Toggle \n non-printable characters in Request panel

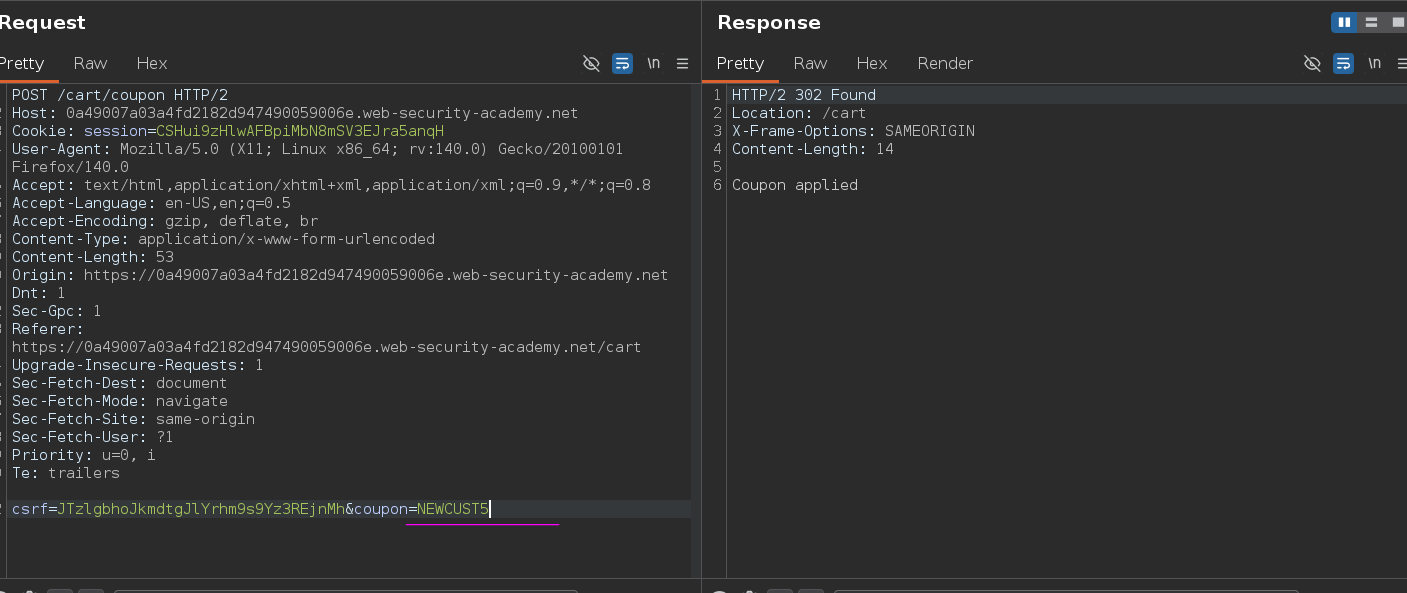[653, 63]
